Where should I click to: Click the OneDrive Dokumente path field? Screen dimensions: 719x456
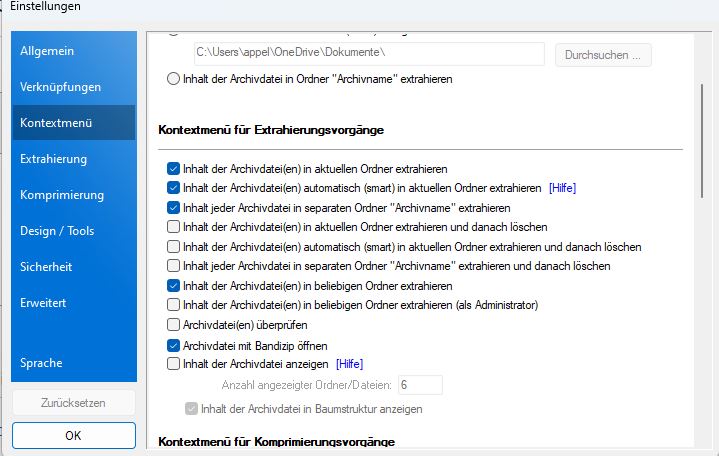coord(369,54)
